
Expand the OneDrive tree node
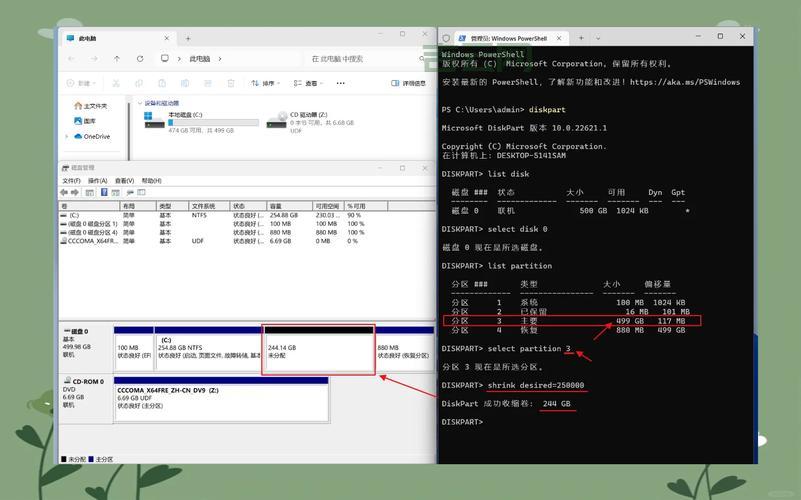[x=67, y=137]
